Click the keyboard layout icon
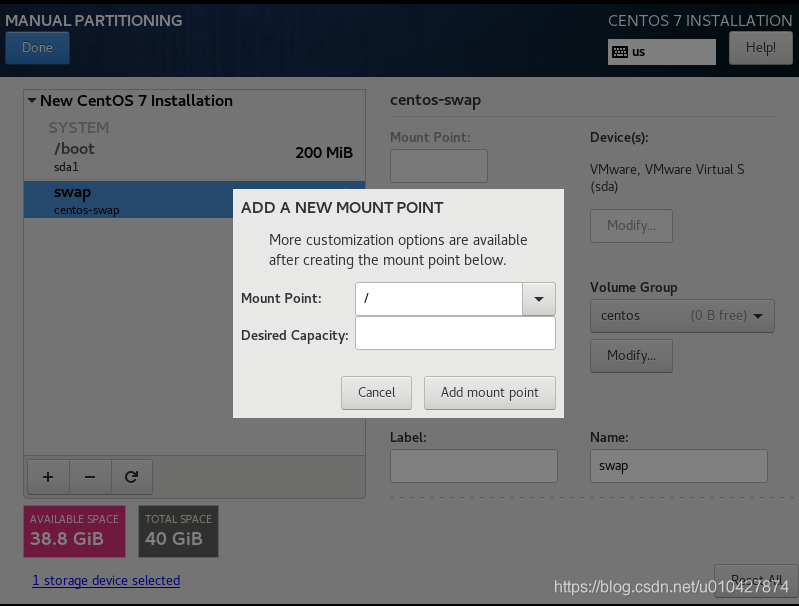799x606 pixels. click(x=620, y=52)
